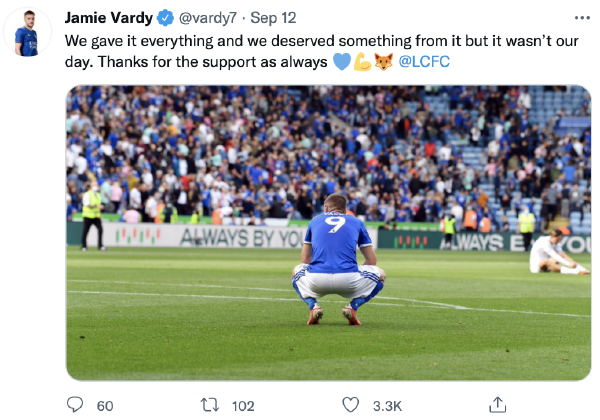Retweet this post using the arrows icon
600x420 pixels.
tap(210, 405)
